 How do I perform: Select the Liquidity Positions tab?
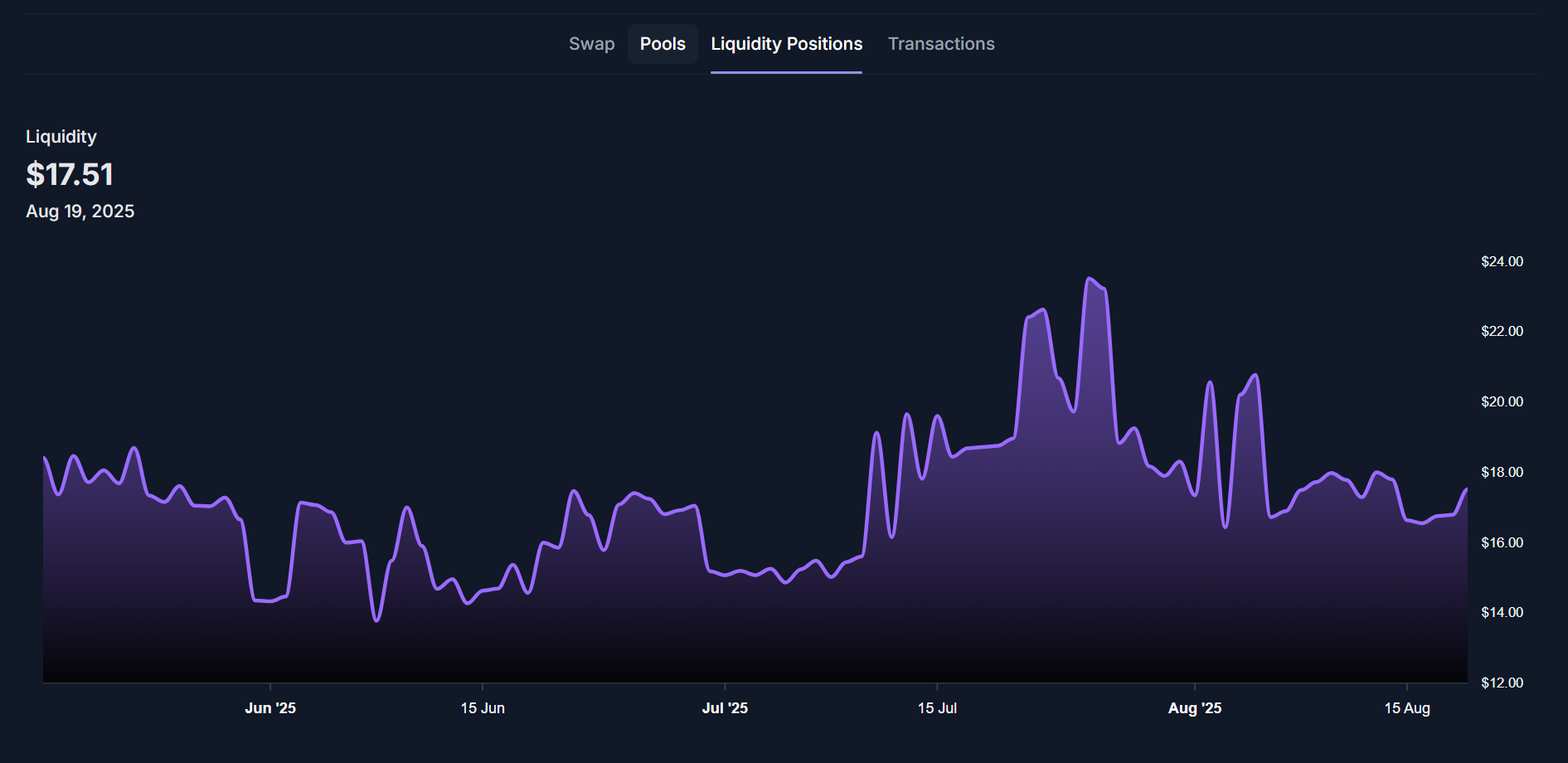786,44
